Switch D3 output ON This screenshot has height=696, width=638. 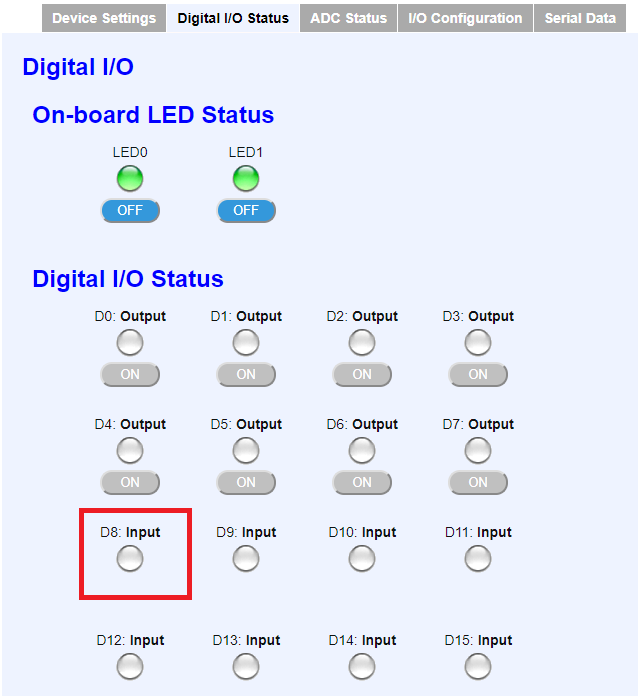(x=478, y=375)
